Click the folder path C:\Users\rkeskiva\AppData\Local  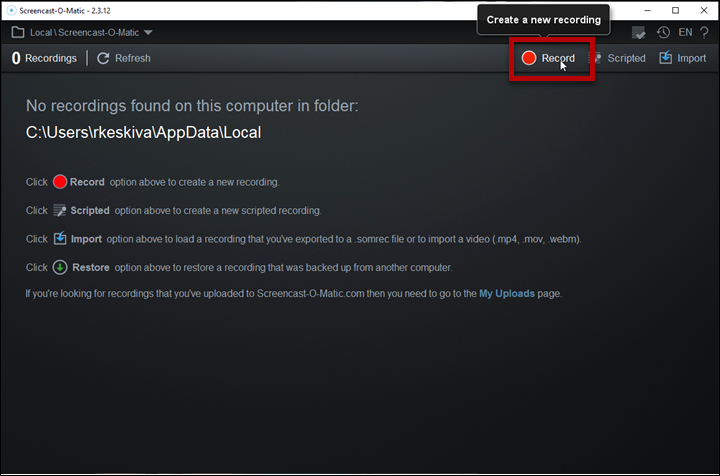coord(143,133)
